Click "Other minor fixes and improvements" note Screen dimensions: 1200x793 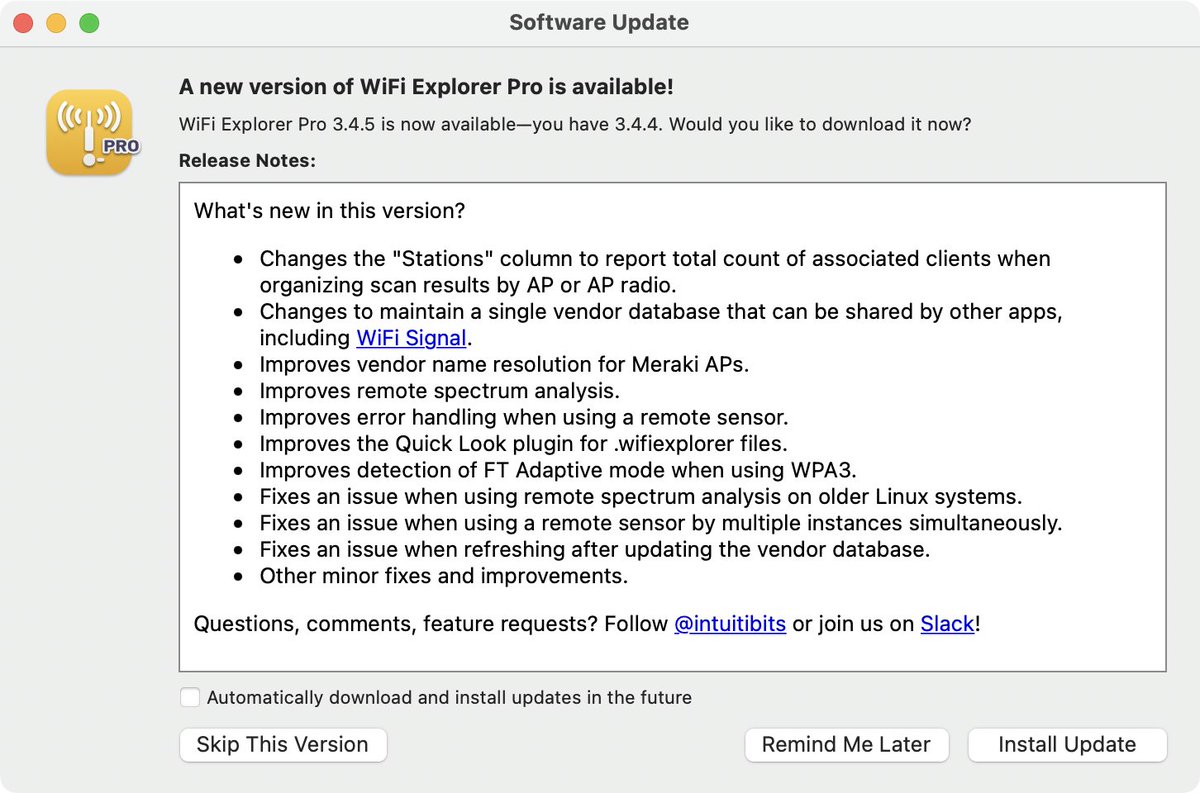coord(443,576)
